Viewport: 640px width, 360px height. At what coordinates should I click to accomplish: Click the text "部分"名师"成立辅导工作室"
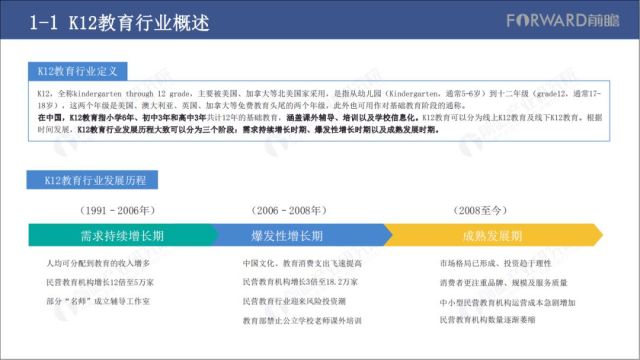[98, 301]
